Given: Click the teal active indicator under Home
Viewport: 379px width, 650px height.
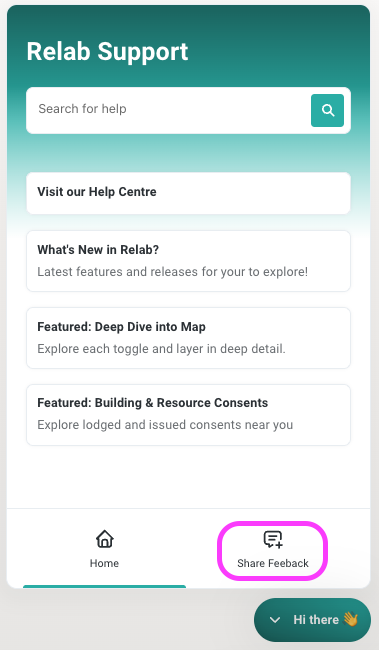Looking at the screenshot, I should click(x=104, y=587).
